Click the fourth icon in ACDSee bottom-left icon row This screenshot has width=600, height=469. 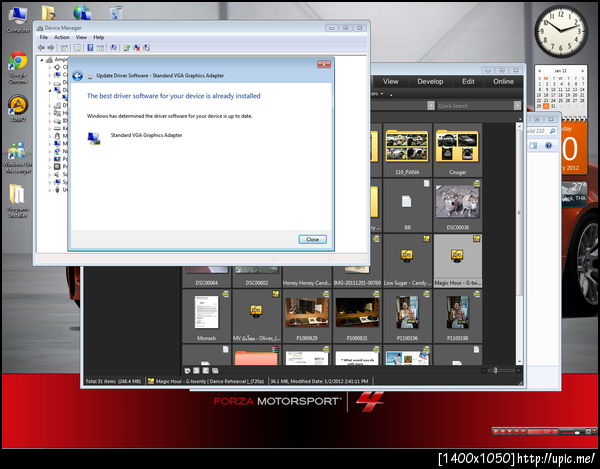(215, 370)
